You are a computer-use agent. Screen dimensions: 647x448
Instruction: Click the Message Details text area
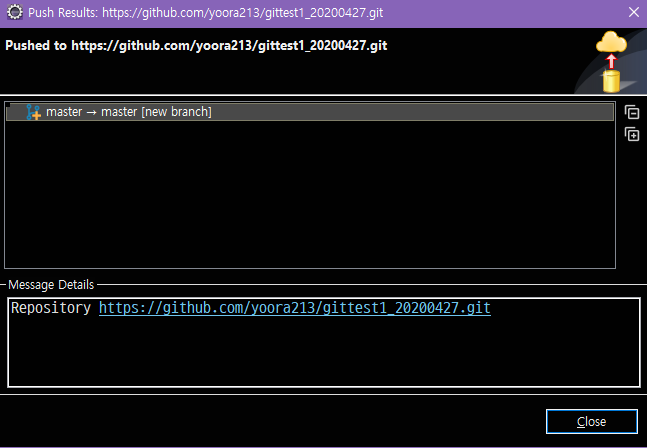click(x=324, y=342)
